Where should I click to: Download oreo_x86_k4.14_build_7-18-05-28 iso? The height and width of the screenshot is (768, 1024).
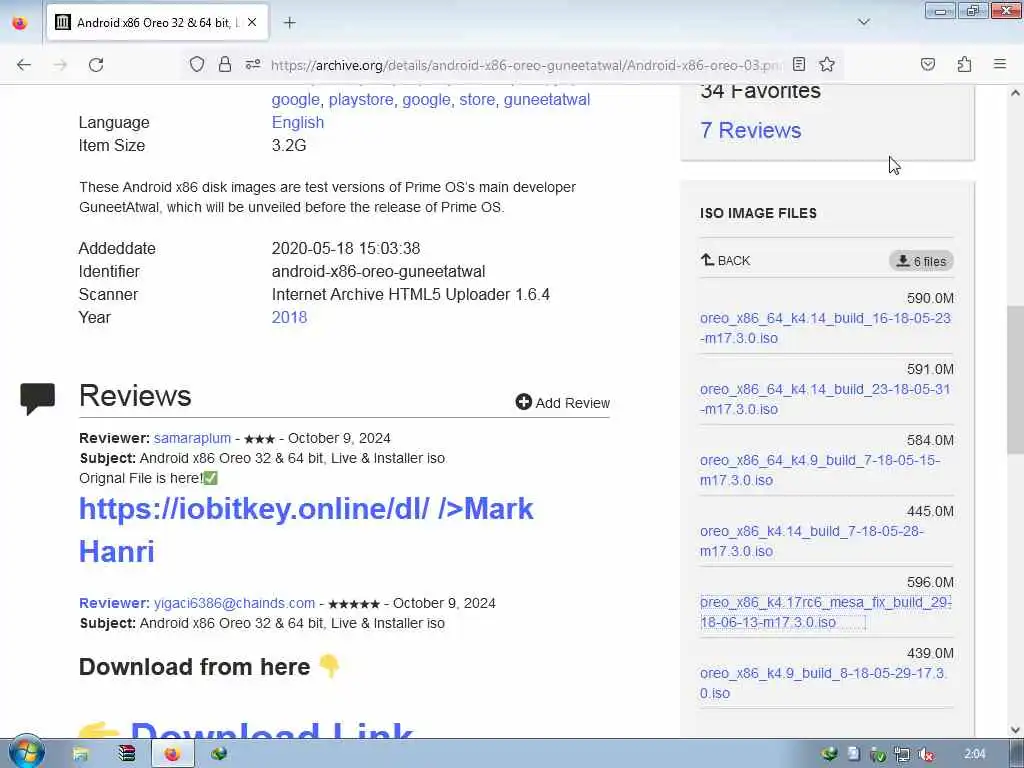[x=812, y=541]
